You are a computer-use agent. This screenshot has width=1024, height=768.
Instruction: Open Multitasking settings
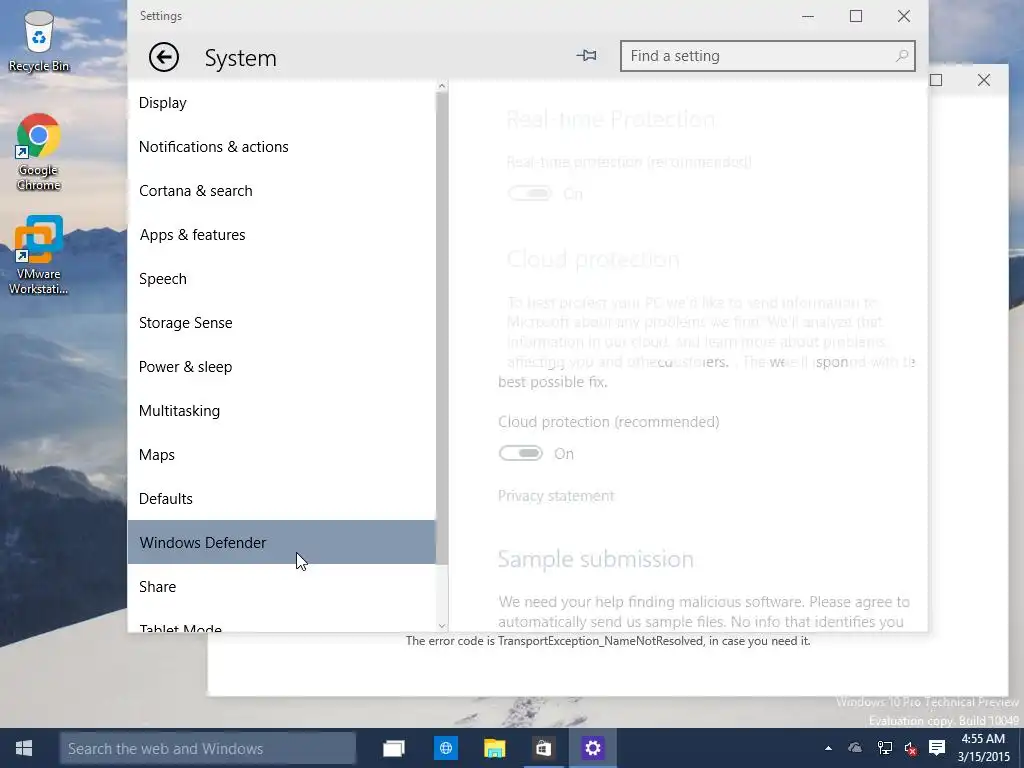(281, 411)
